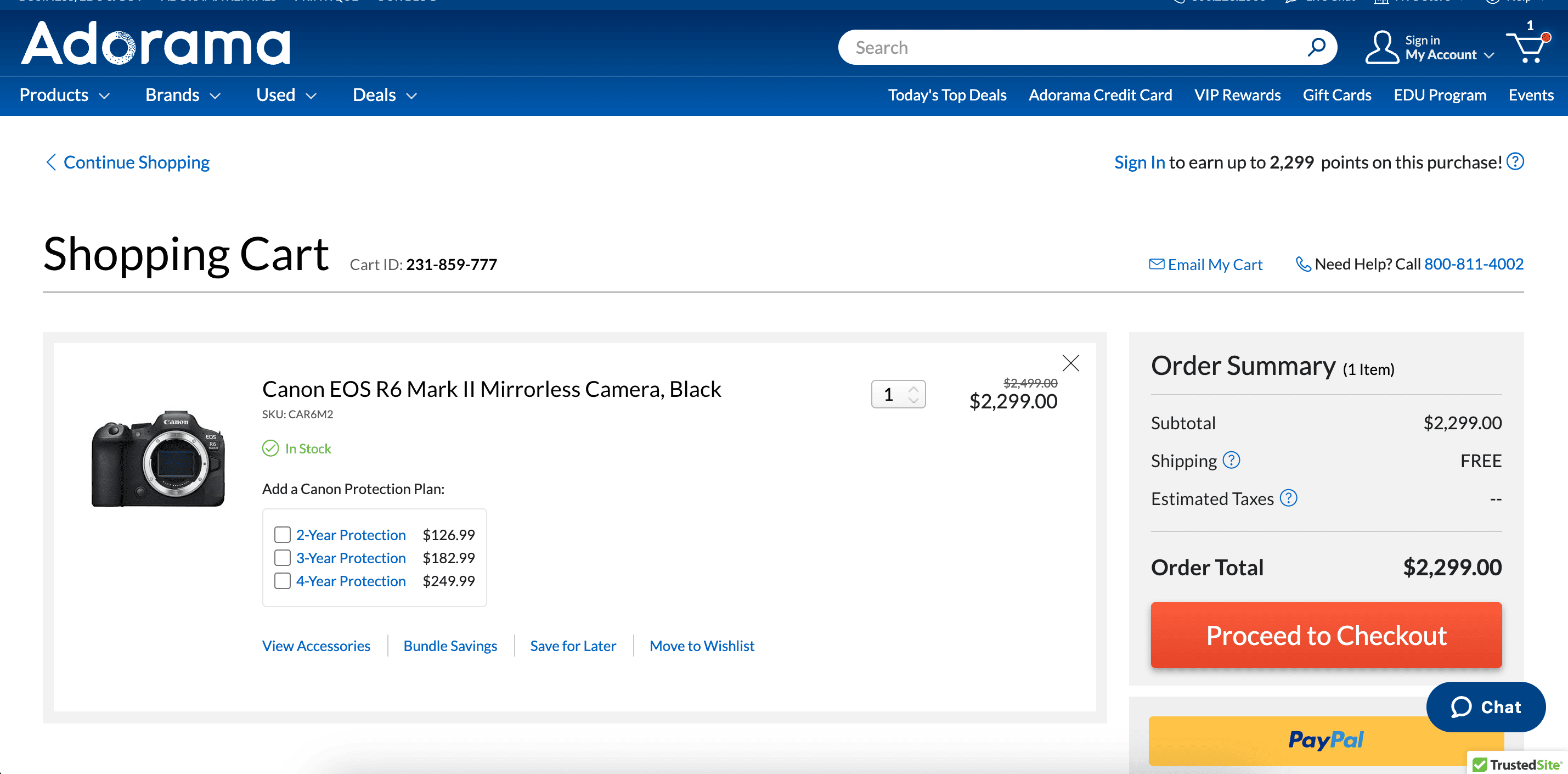The image size is (1568, 774).
Task: Open the Chat bubble widget
Action: pos(1485,706)
